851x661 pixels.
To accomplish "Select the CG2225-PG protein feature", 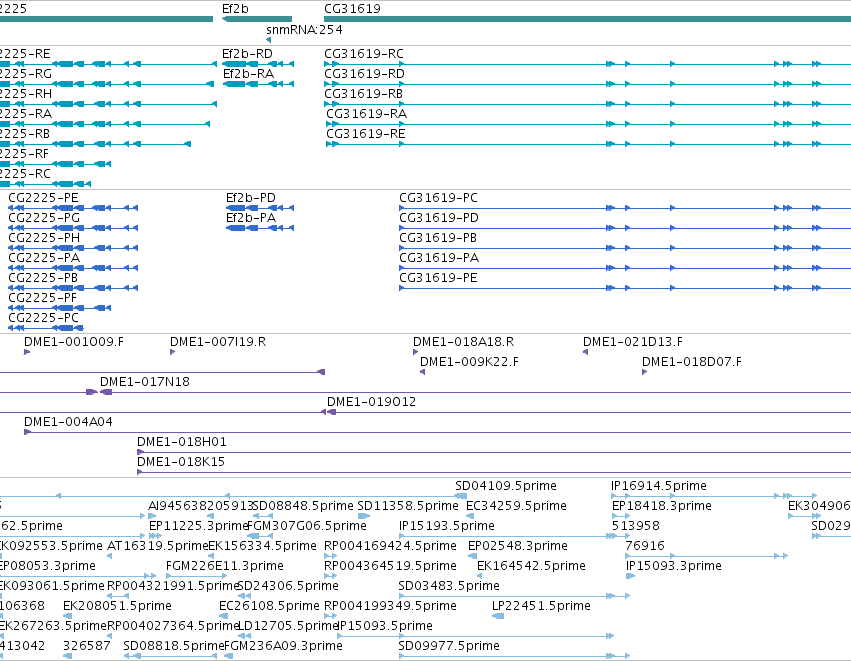I will tap(73, 228).
